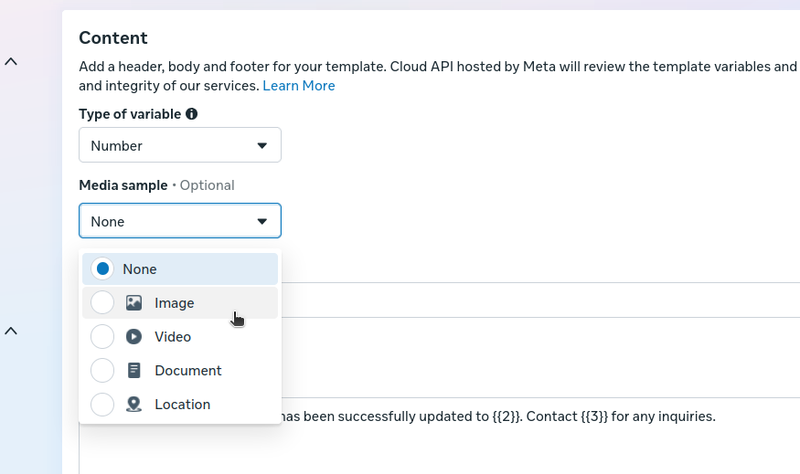The width and height of the screenshot is (800, 474).
Task: Click the map pin icon in the Location option
Action: tap(134, 404)
